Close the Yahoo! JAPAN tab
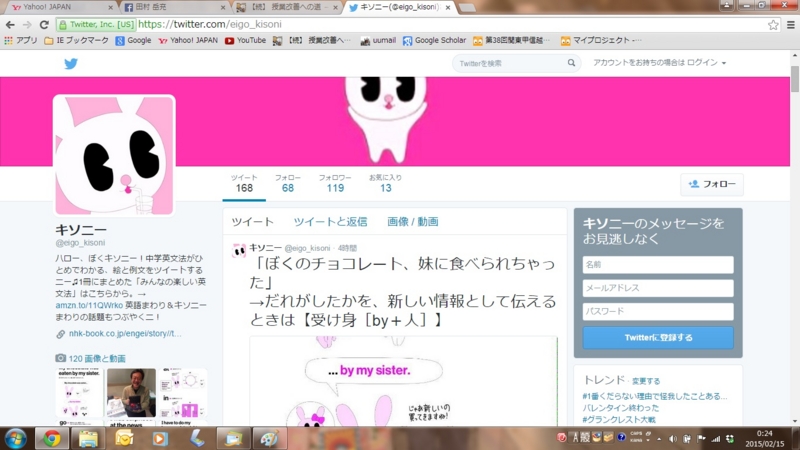 (111, 7)
